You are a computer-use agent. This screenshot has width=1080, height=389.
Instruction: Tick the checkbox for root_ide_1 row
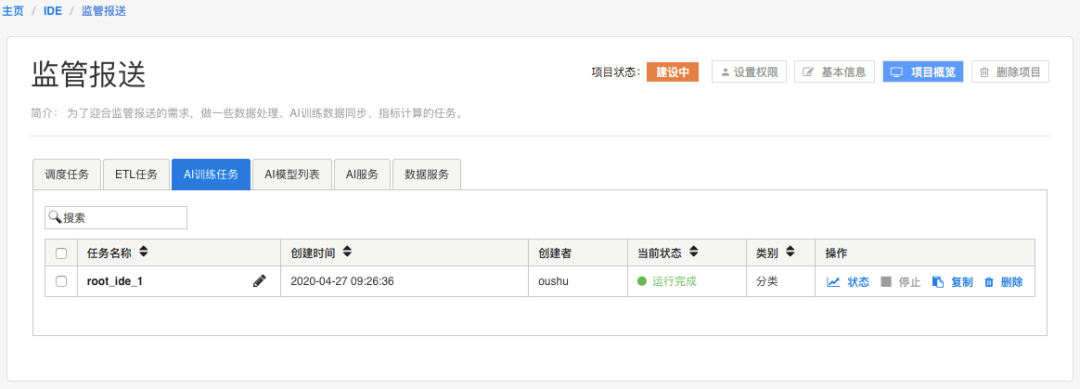point(61,282)
